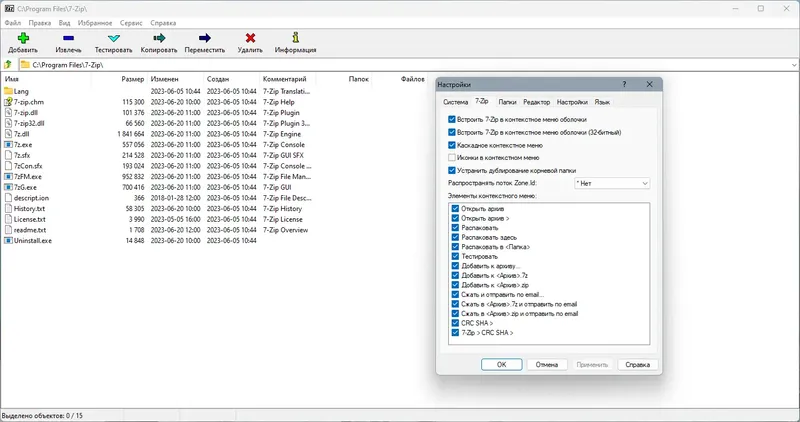Click the red X Удалить icon
This screenshot has height=422, width=800.
pos(250,38)
